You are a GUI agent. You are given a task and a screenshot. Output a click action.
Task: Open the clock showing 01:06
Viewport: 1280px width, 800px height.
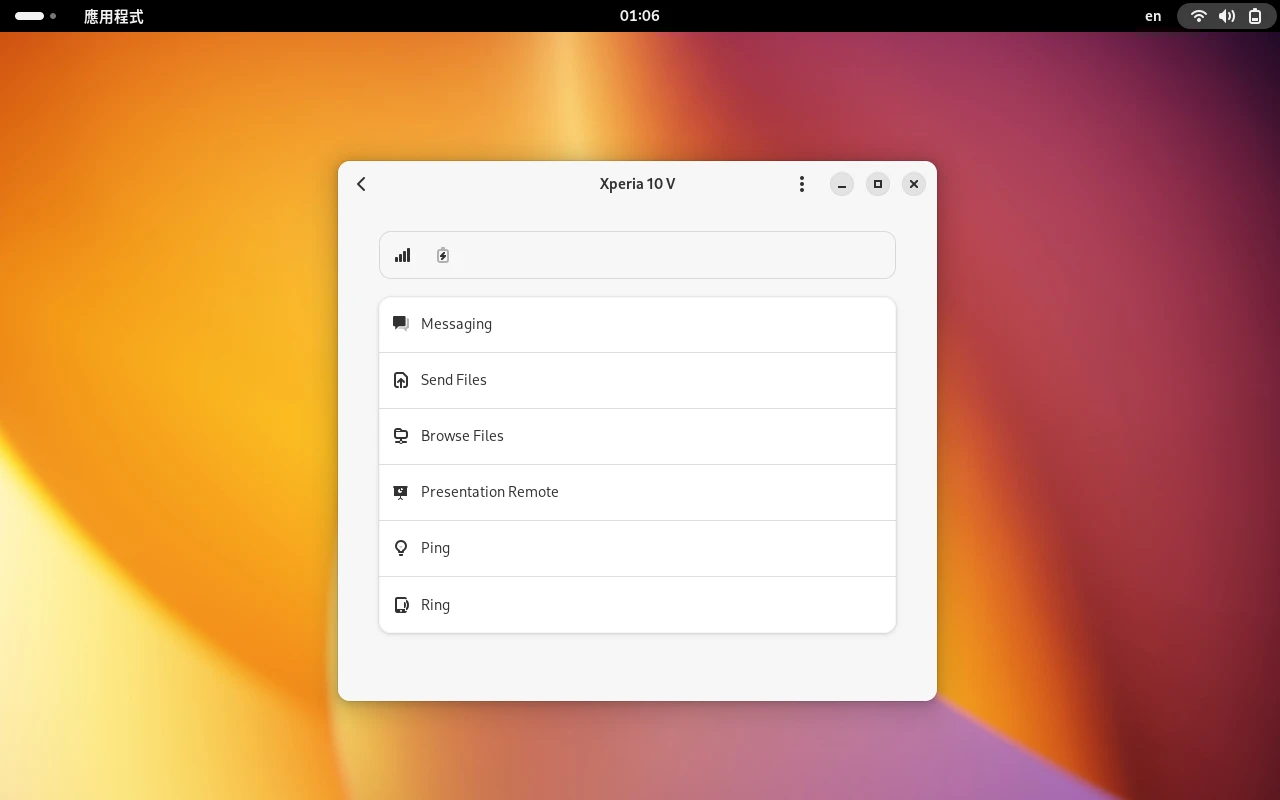tap(639, 16)
